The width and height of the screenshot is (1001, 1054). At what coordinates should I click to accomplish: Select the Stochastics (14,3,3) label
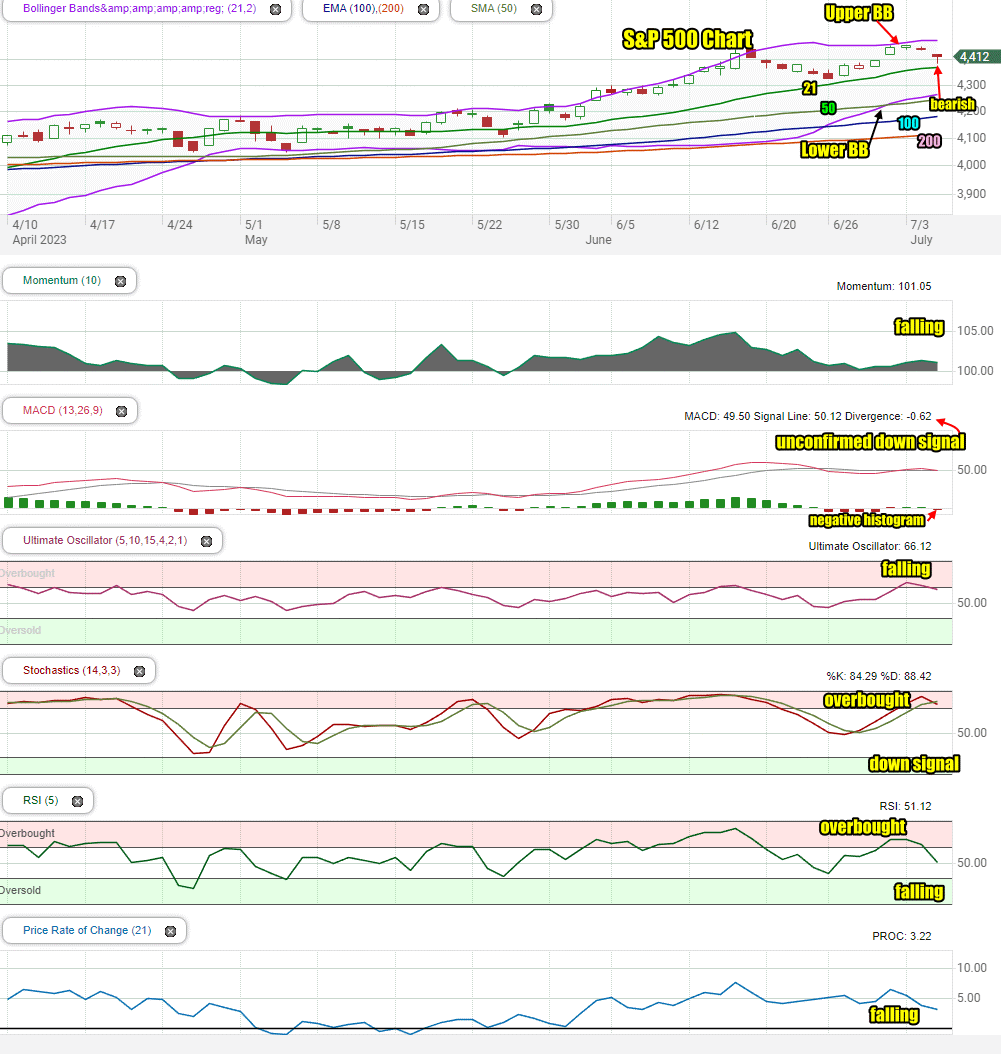72,670
